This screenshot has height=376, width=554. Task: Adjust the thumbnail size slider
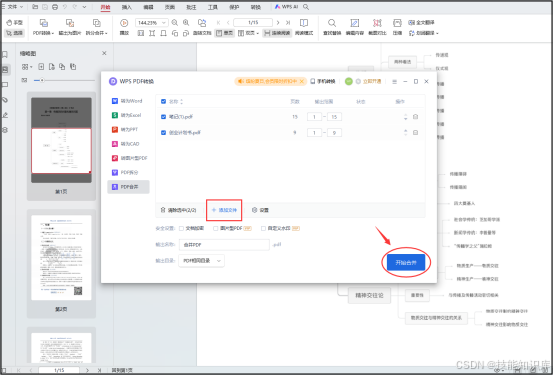tap(42, 81)
